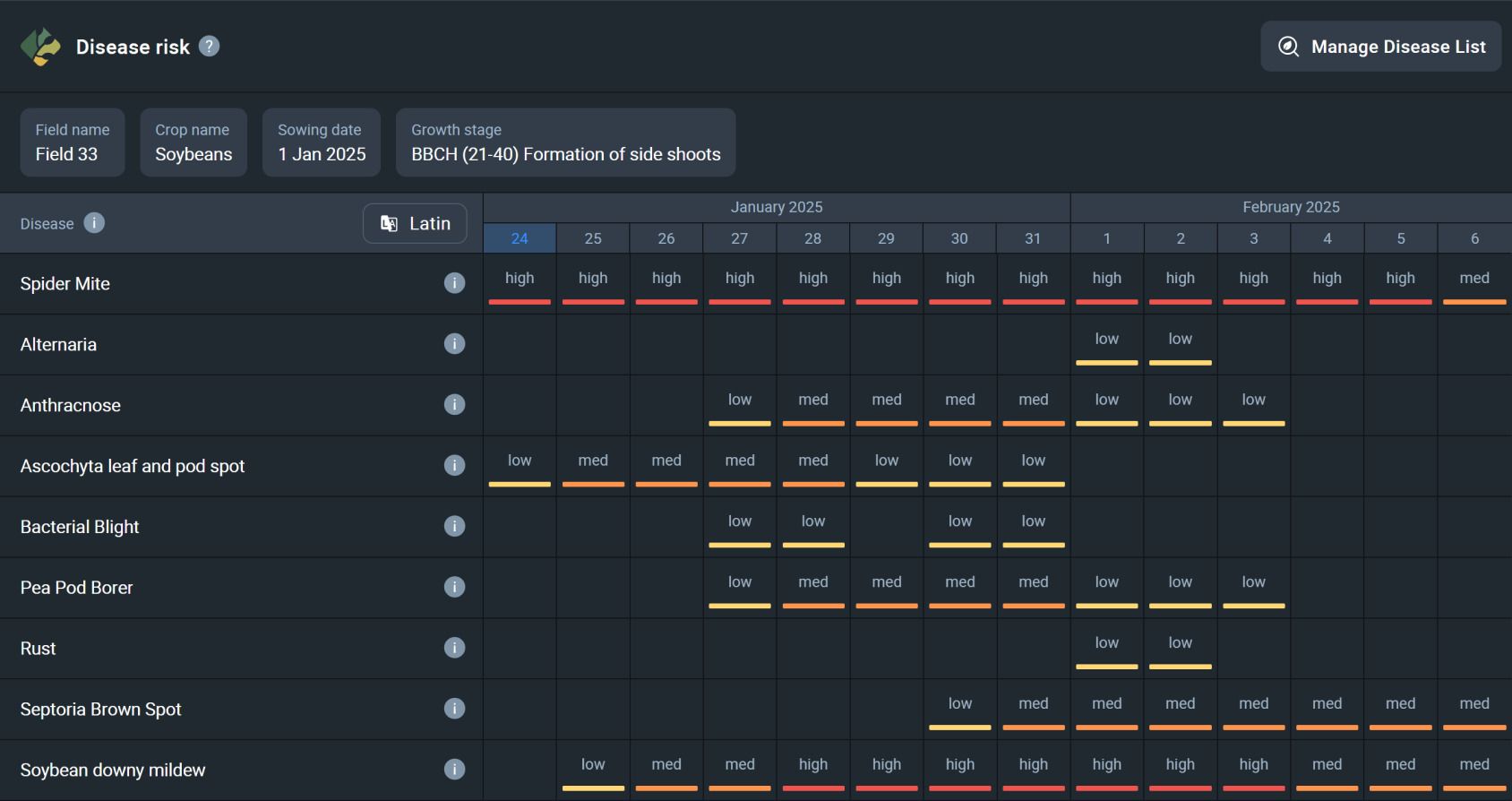
Task: Click the help icon beside Disease risk
Action: pos(209,46)
